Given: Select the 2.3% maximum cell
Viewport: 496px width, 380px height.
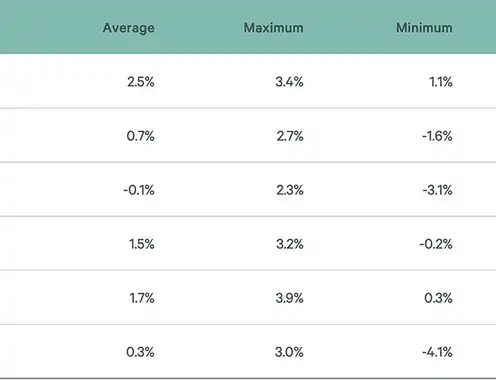Looking at the screenshot, I should tap(290, 190).
